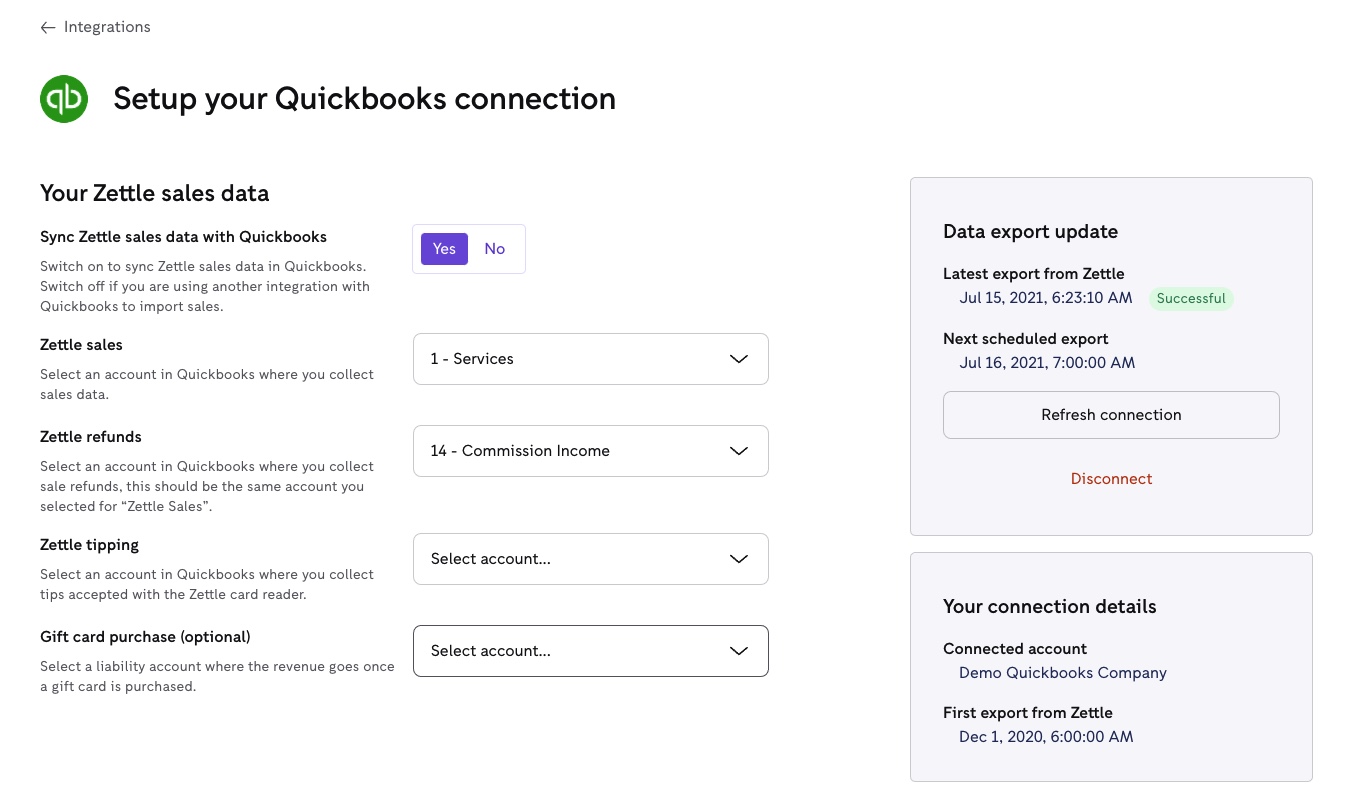The height and width of the screenshot is (804, 1345).
Task: Click the chevron on the Zettle refunds dropdown
Action: 738,451
